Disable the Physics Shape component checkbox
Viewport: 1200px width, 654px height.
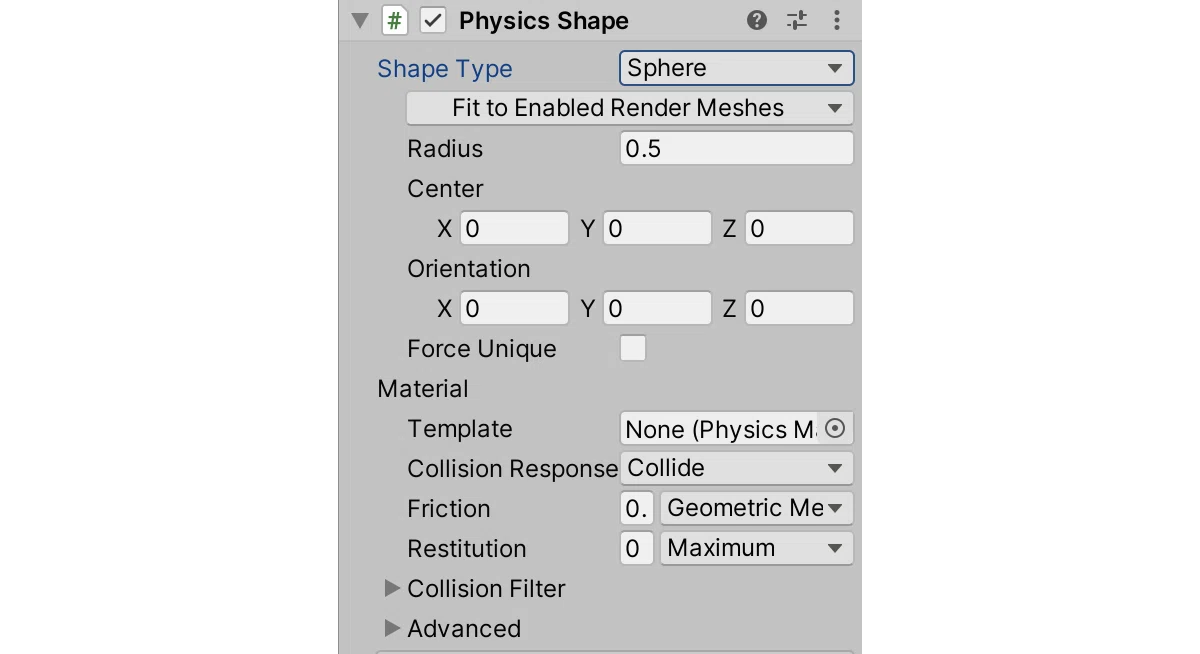pyautogui.click(x=433, y=20)
